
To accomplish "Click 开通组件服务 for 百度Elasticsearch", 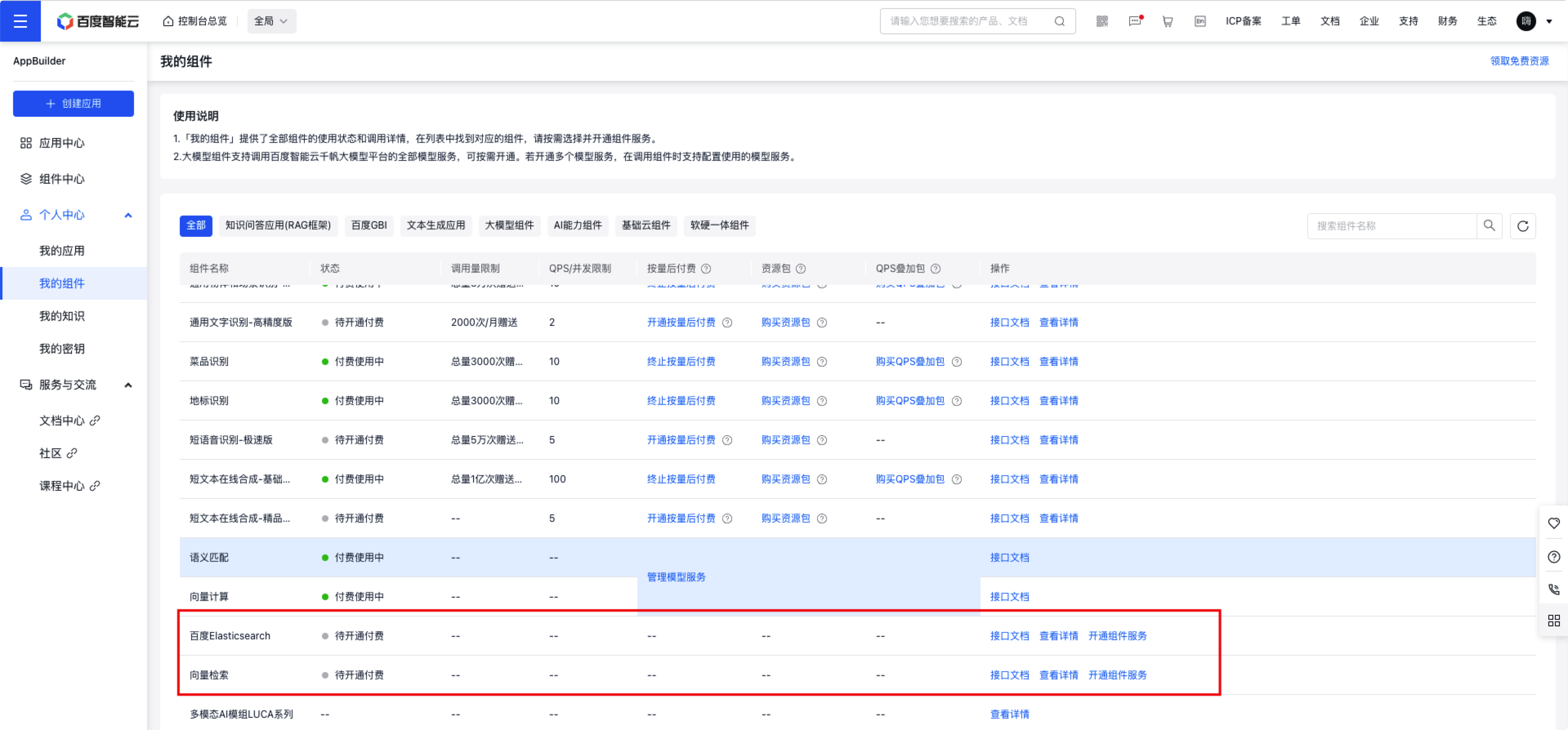I will [x=1117, y=636].
